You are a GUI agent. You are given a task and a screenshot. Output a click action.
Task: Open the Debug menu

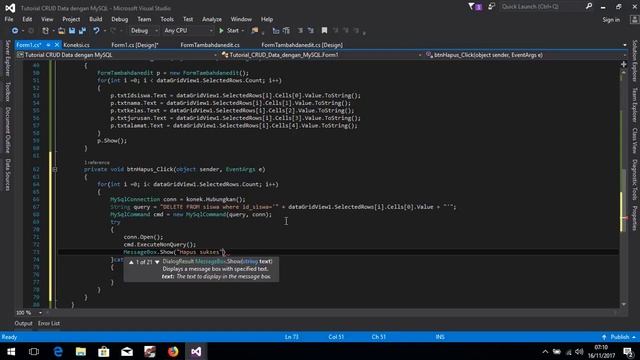[119, 19]
